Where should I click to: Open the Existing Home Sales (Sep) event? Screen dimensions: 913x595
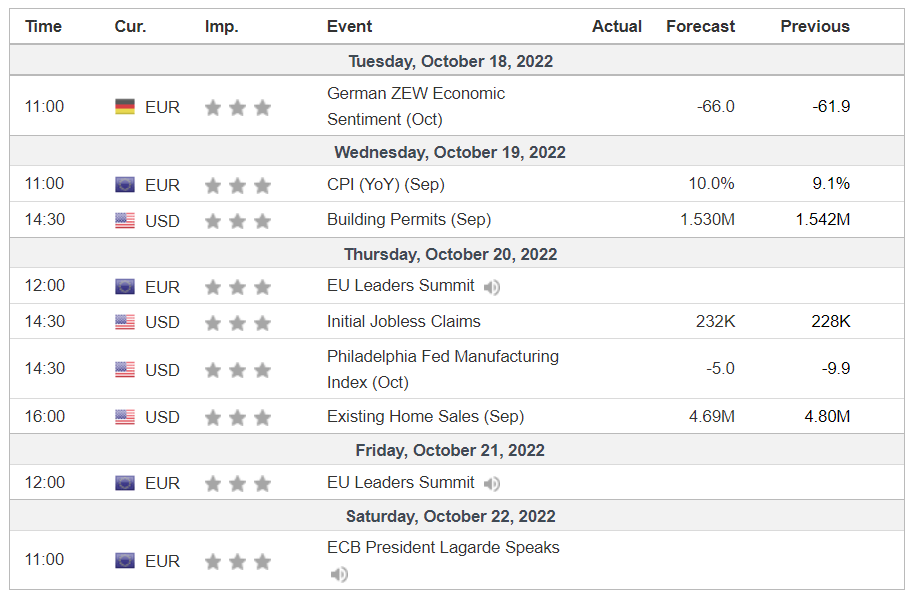[425, 416]
